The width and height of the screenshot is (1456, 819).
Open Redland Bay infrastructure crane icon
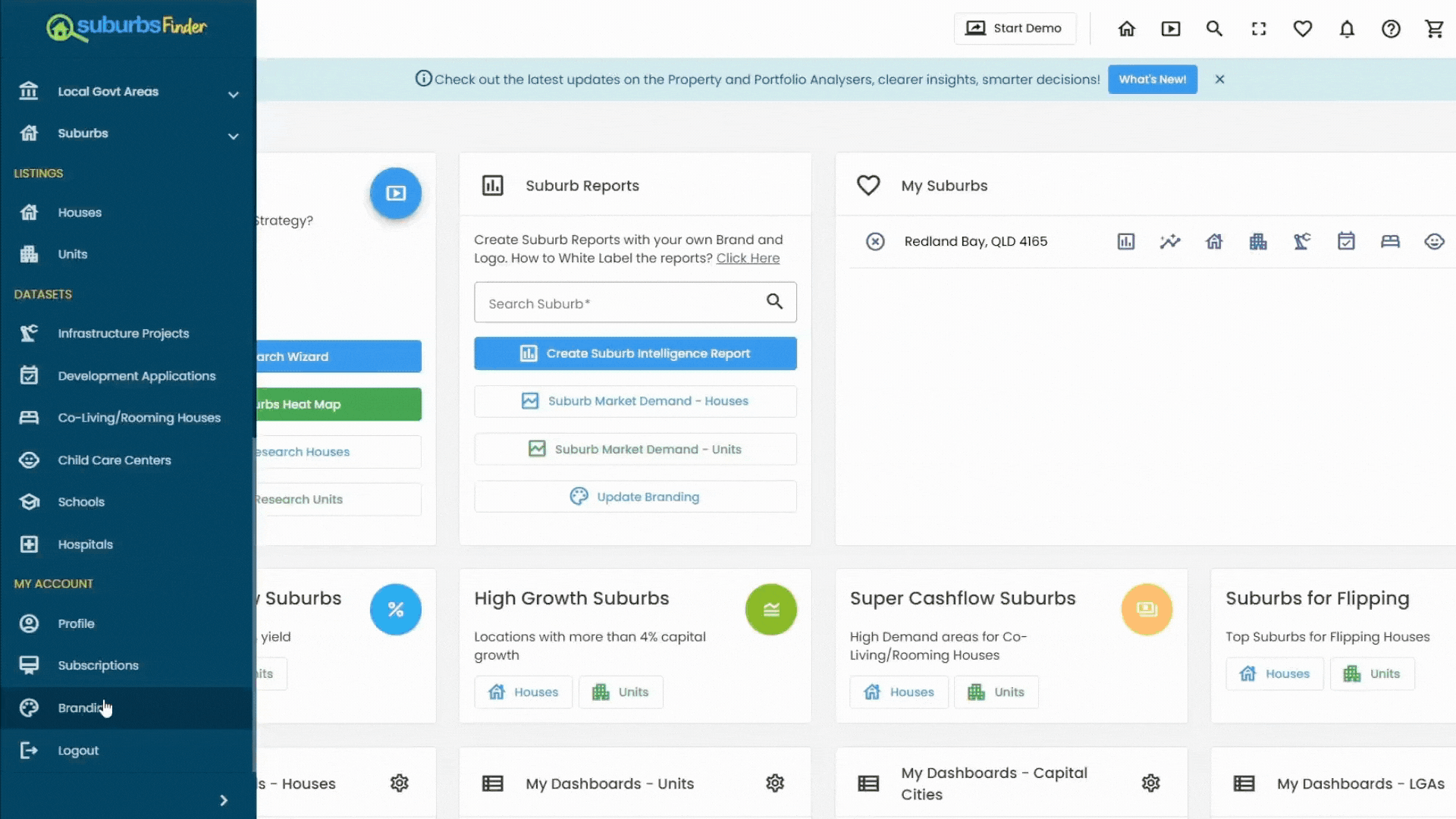coord(1302,241)
